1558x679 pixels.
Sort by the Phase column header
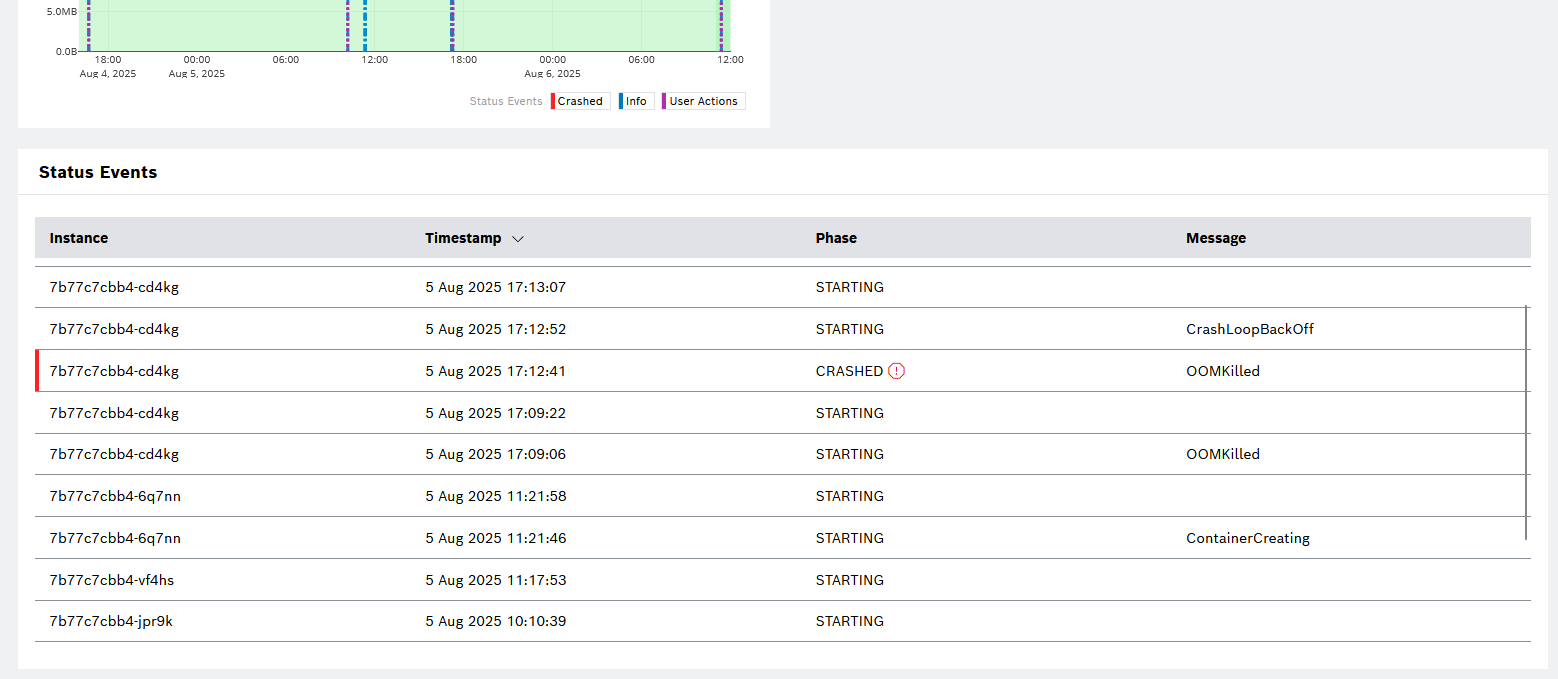coord(836,238)
